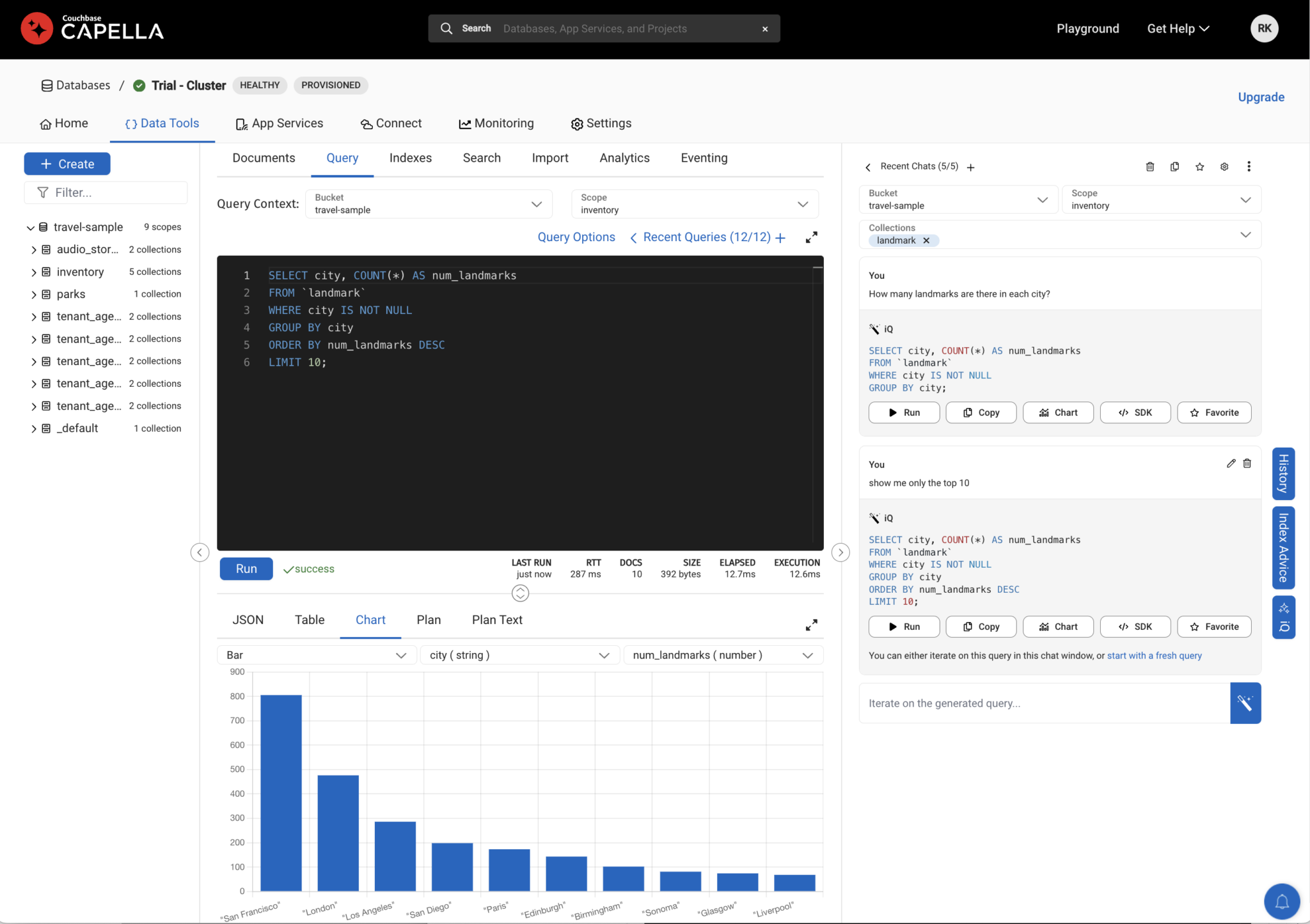
Task: Open the Indexes tab
Action: click(x=410, y=158)
